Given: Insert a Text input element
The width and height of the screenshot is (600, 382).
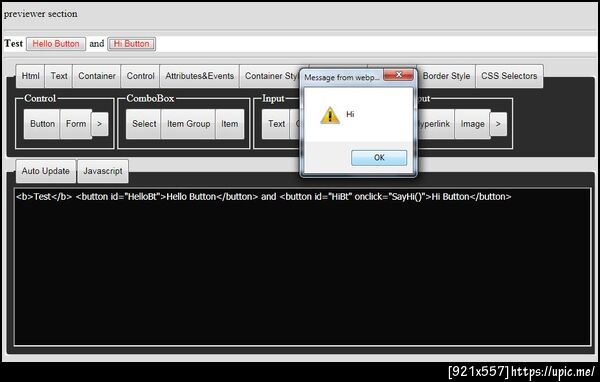Looking at the screenshot, I should click(276, 124).
